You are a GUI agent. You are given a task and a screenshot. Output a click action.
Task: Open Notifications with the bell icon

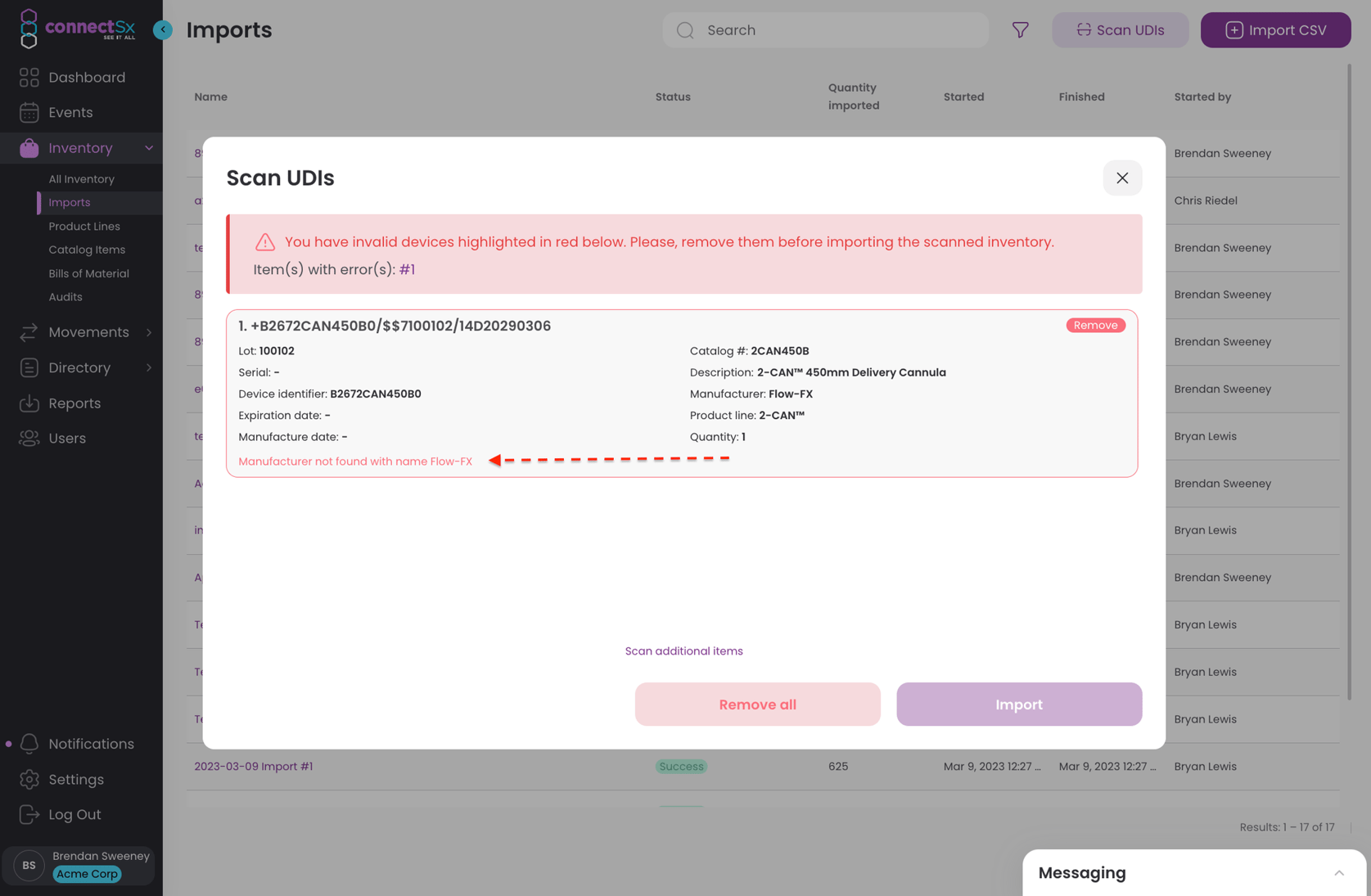tap(29, 743)
